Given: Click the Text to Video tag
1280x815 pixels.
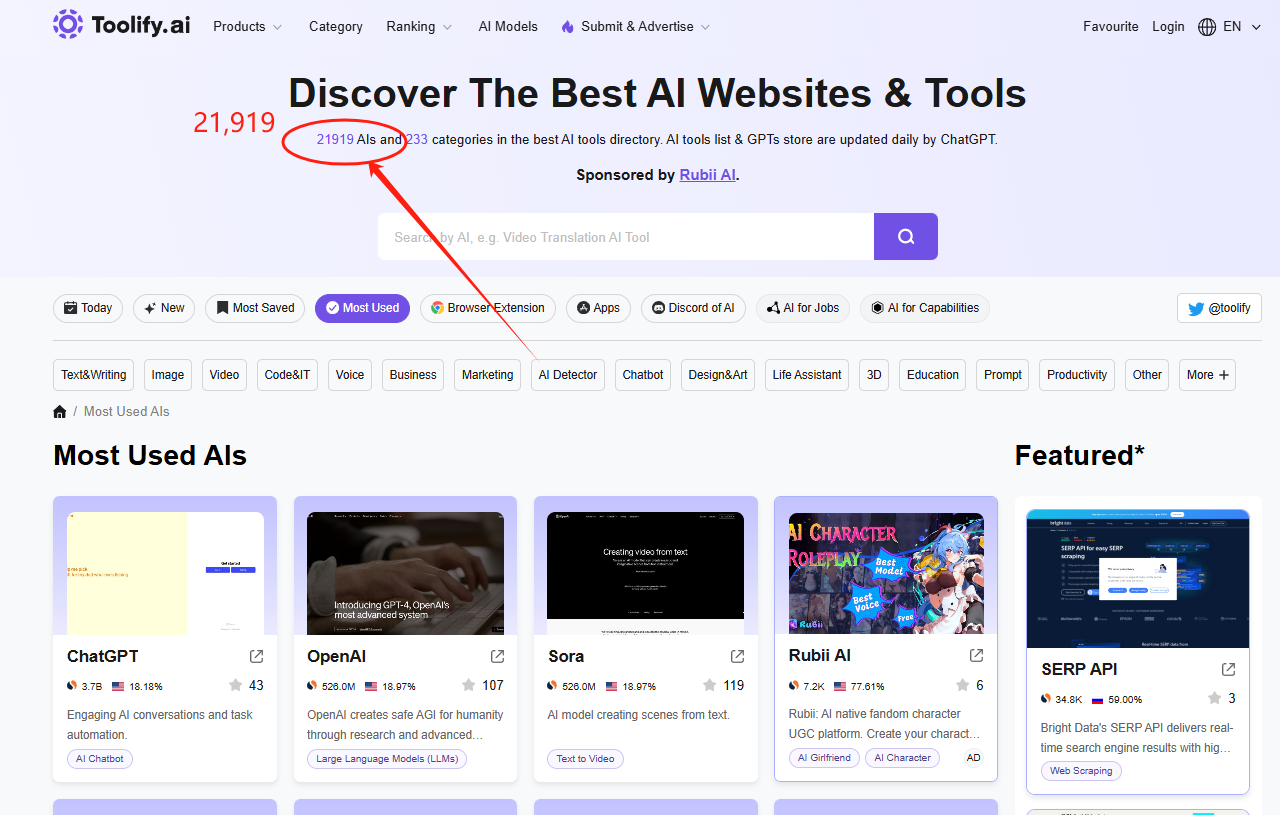Looking at the screenshot, I should pyautogui.click(x=586, y=759).
